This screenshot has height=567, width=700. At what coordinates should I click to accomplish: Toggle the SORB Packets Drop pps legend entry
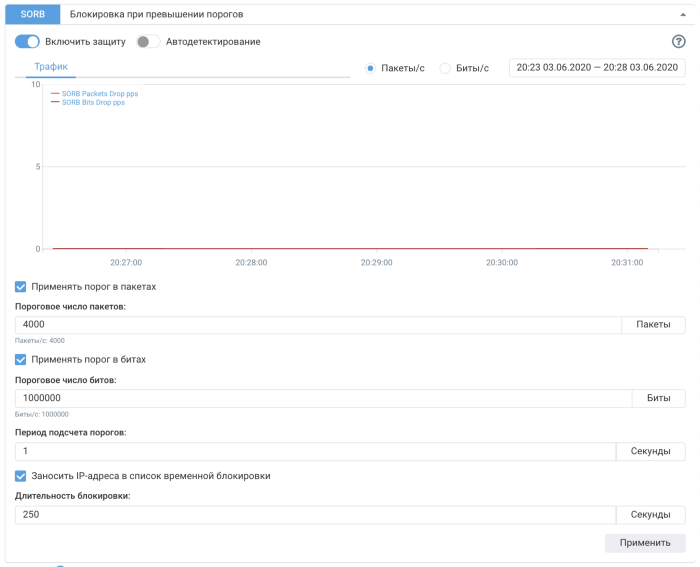point(99,94)
